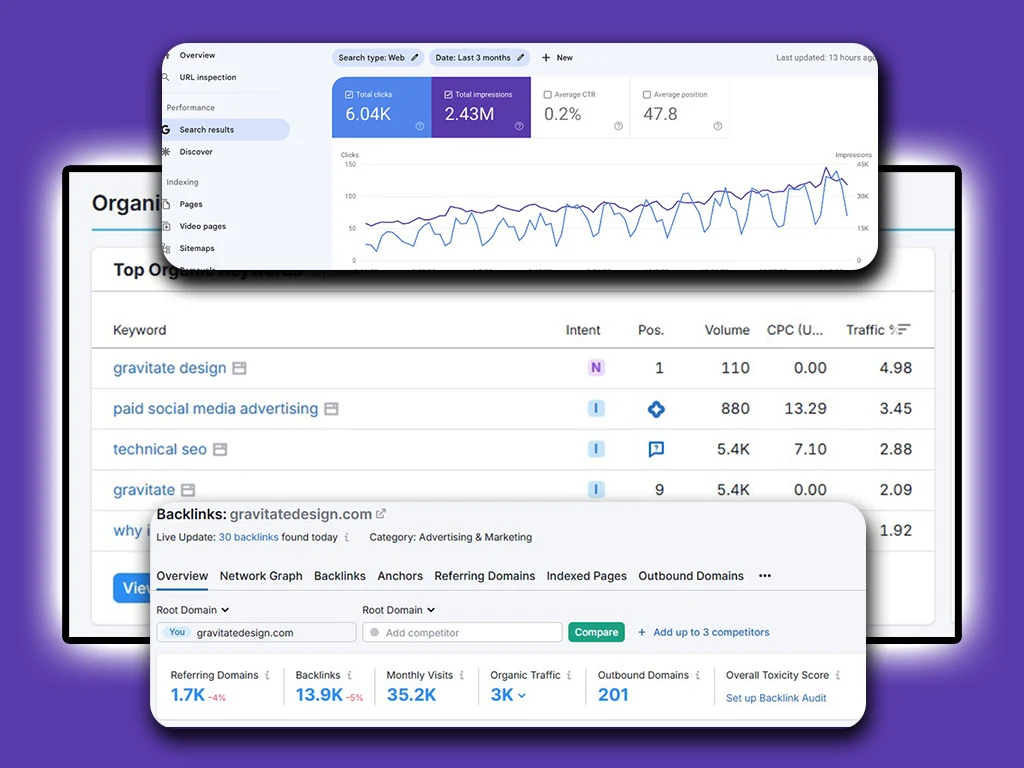Click the pencil icon on Date filter
Image resolution: width=1024 pixels, height=768 pixels.
(520, 58)
